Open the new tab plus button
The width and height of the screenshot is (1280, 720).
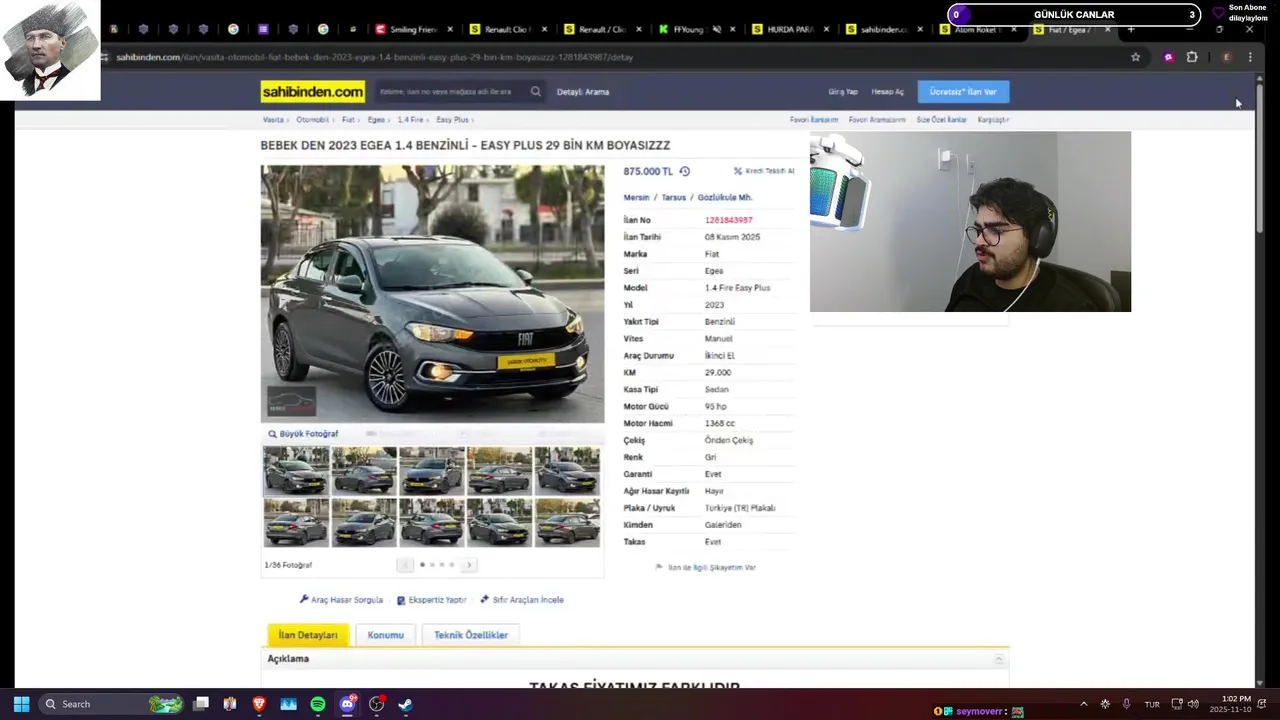(x=1131, y=30)
